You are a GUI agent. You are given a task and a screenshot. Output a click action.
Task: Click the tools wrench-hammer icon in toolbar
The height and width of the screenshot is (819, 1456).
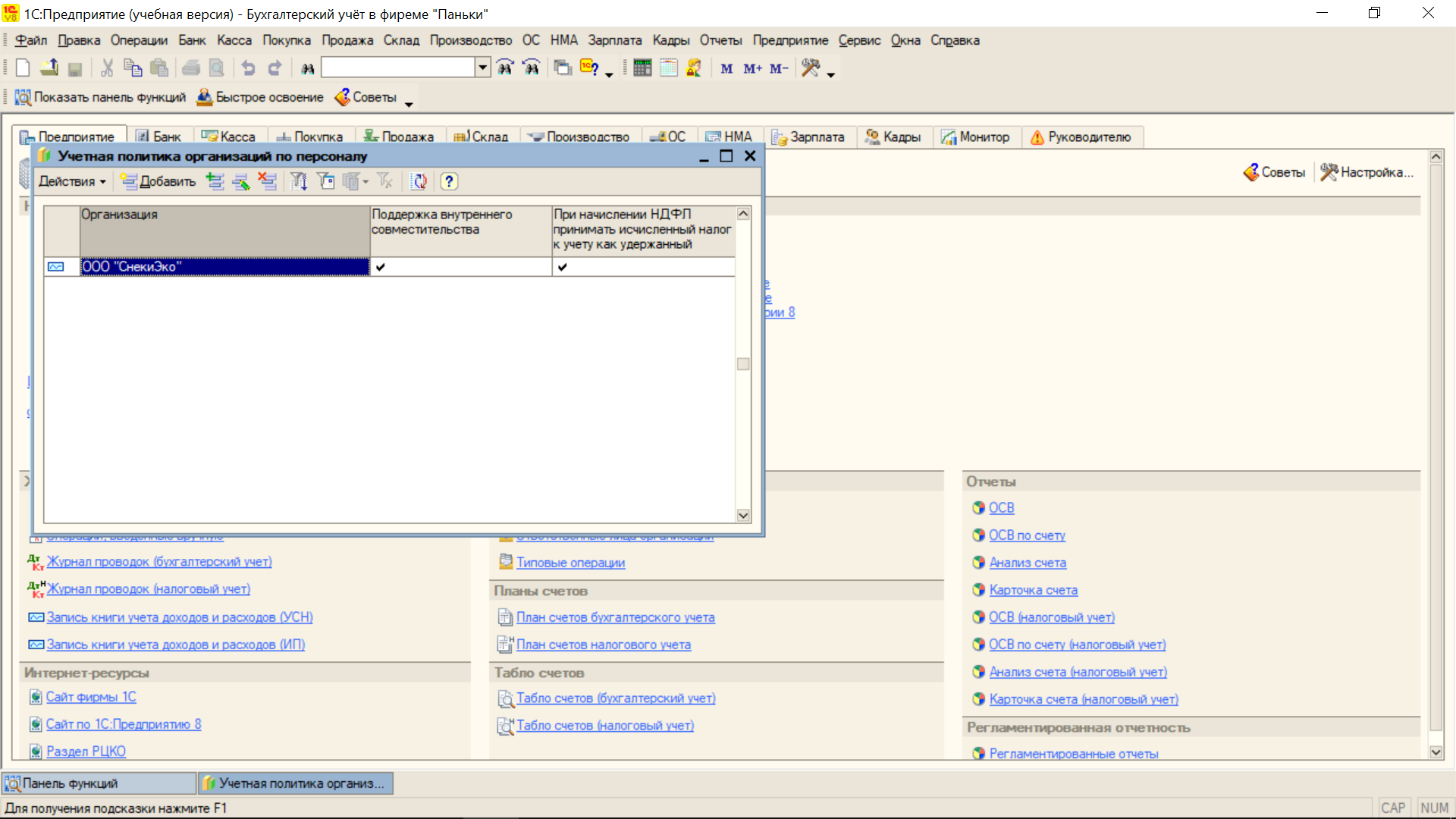pos(811,68)
